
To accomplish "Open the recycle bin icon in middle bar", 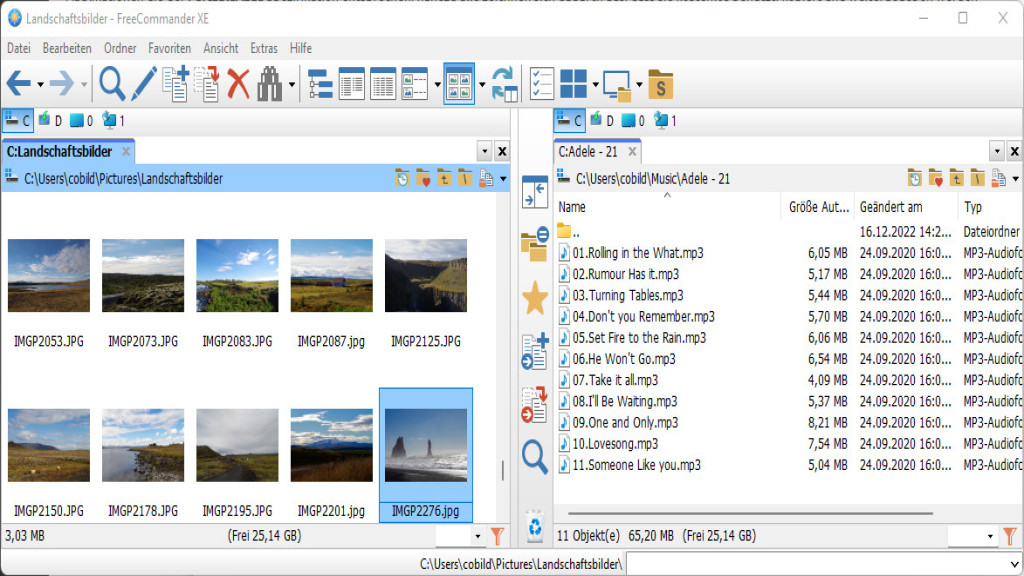I will click(535, 527).
